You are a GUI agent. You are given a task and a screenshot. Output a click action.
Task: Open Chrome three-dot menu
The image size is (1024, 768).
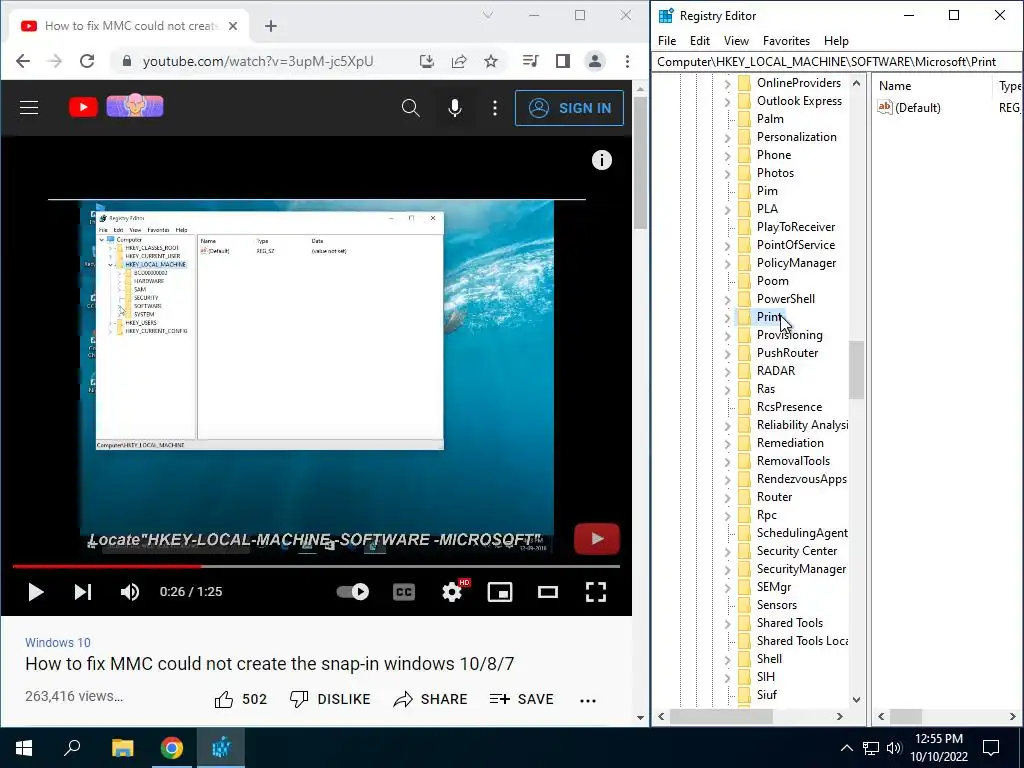(x=627, y=61)
